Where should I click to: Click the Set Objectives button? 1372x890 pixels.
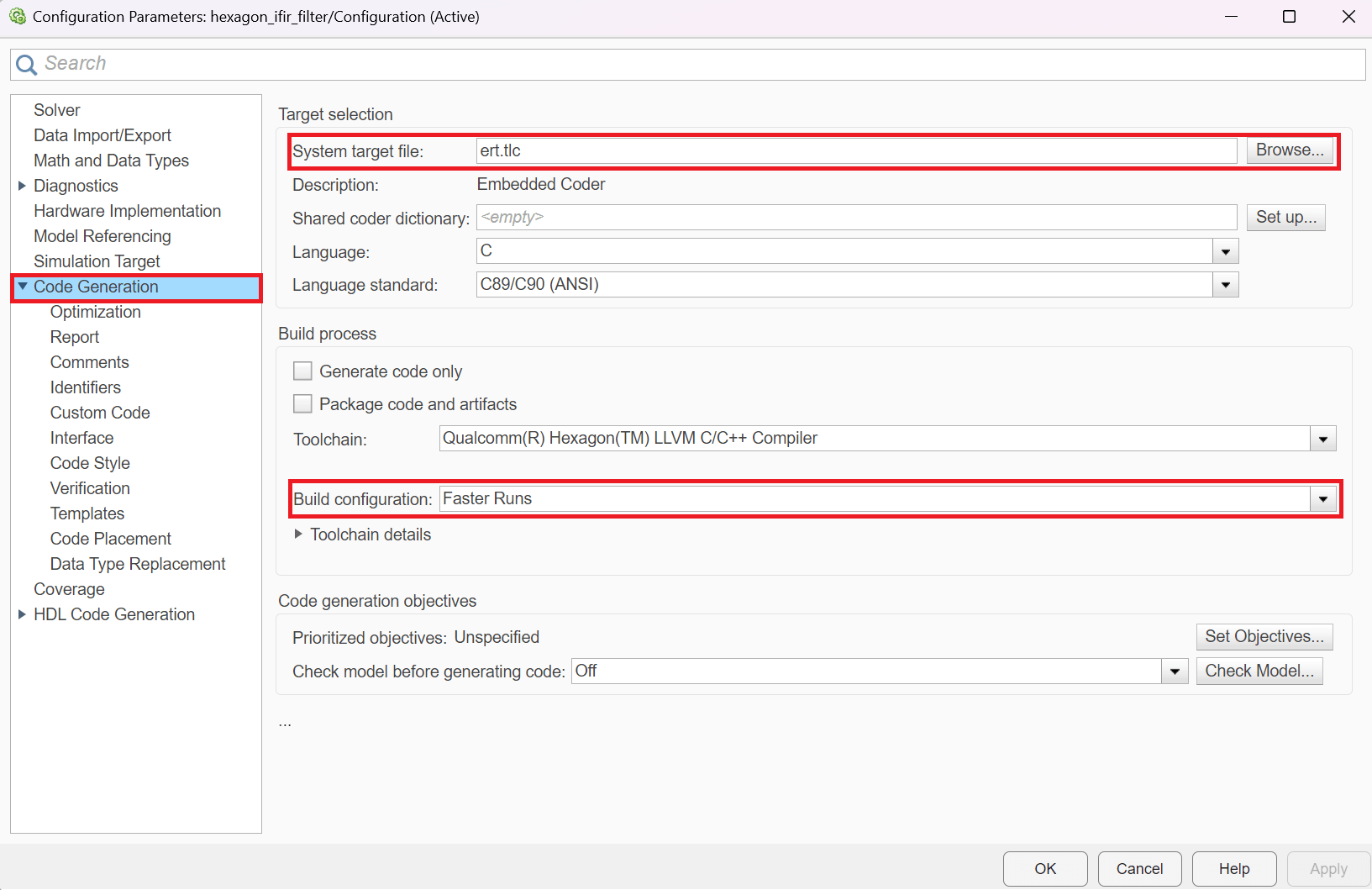pos(1264,636)
